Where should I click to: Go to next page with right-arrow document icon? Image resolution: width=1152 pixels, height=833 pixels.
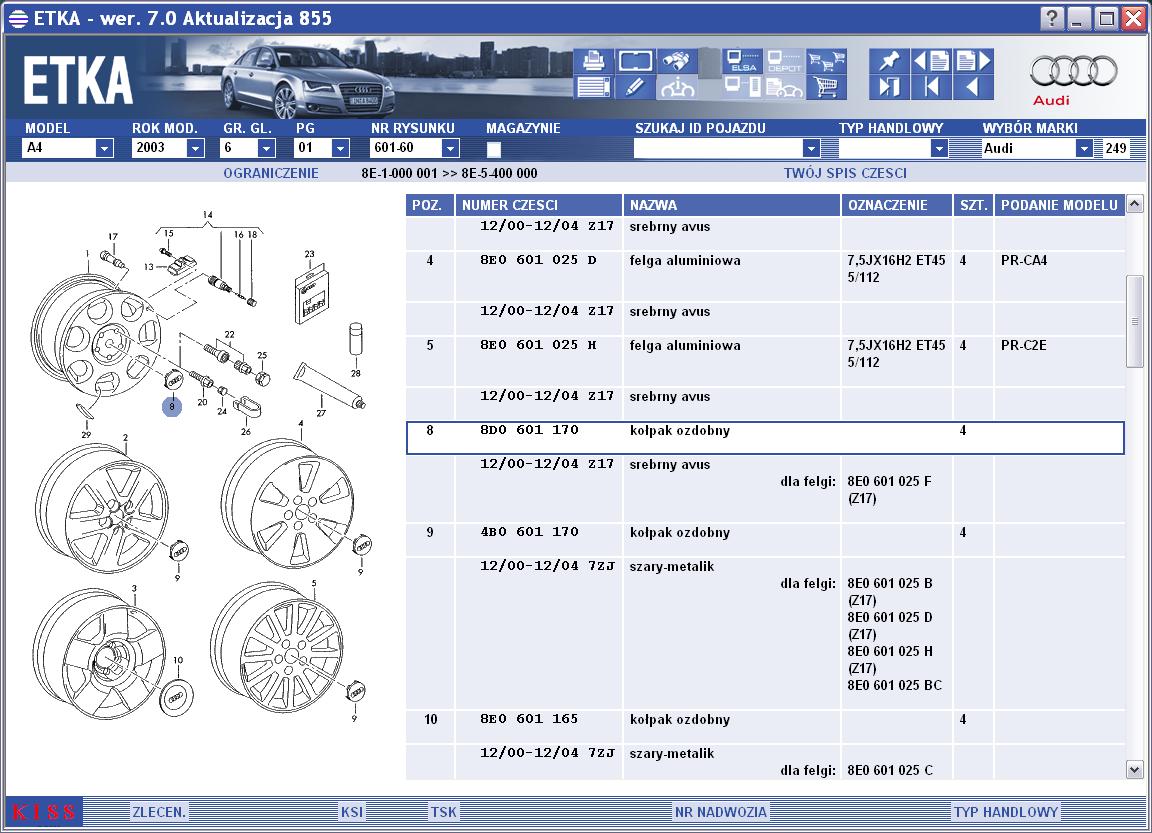click(973, 61)
